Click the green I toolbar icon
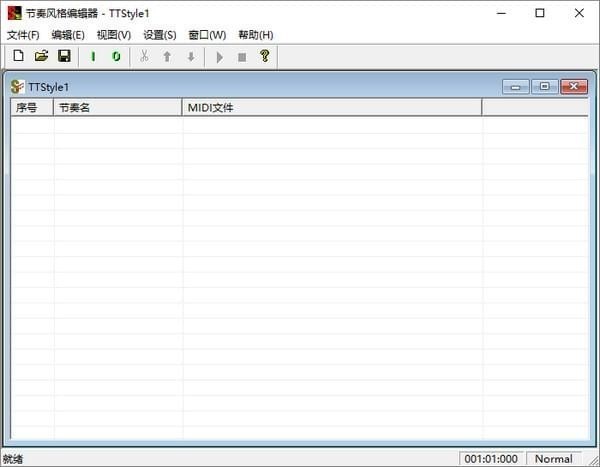This screenshot has height=467, width=600. (x=93, y=57)
